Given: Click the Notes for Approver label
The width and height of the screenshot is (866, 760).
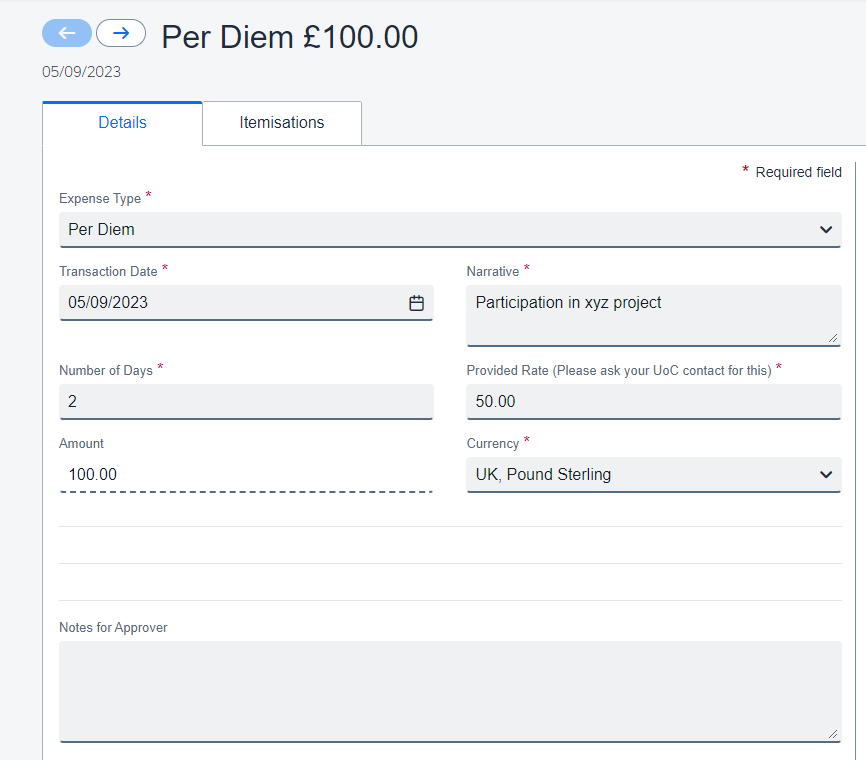Looking at the screenshot, I should coord(113,627).
